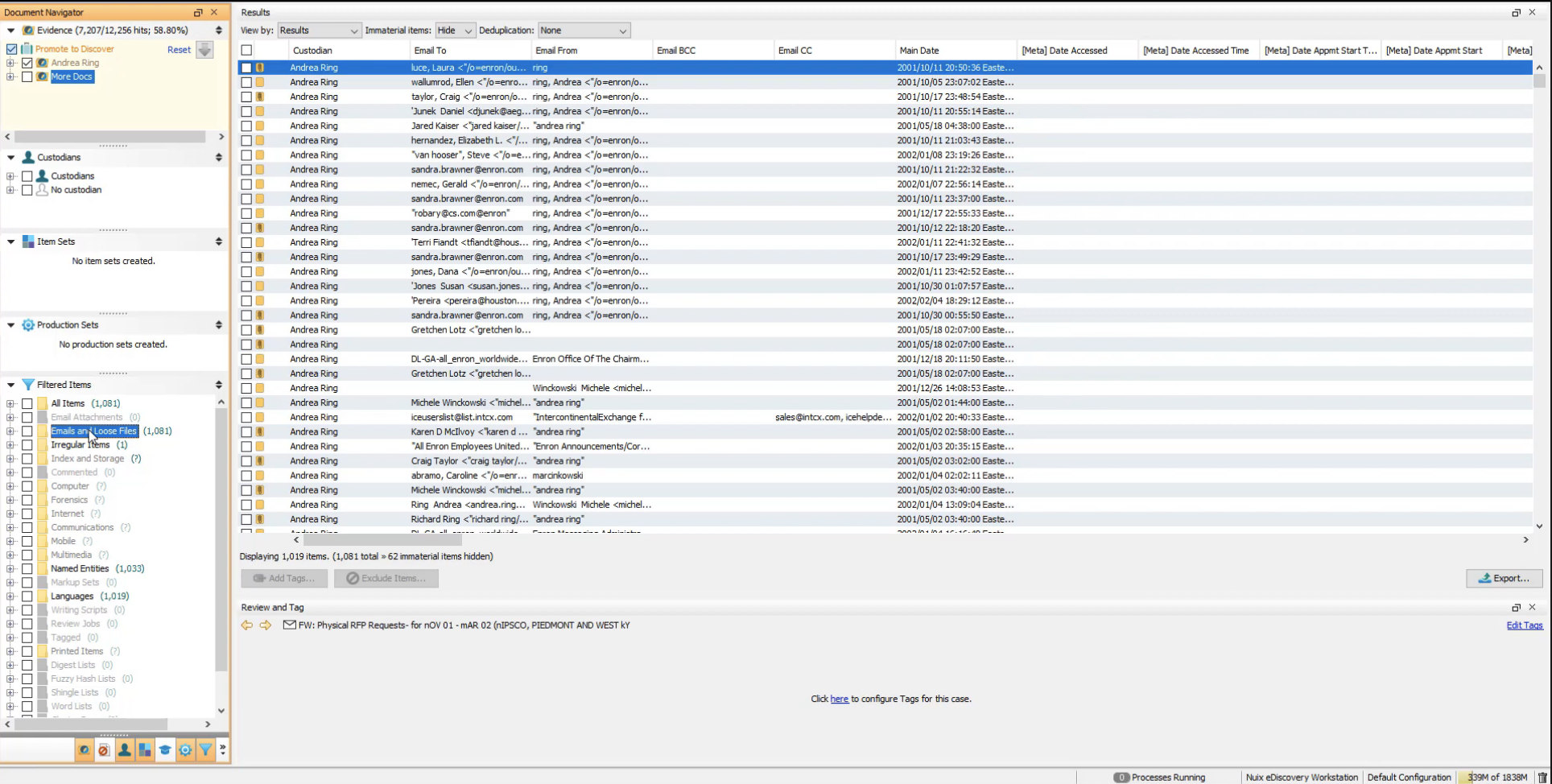This screenshot has height=784, width=1552.
Task: Expand the Languages tree node
Action: [10, 596]
